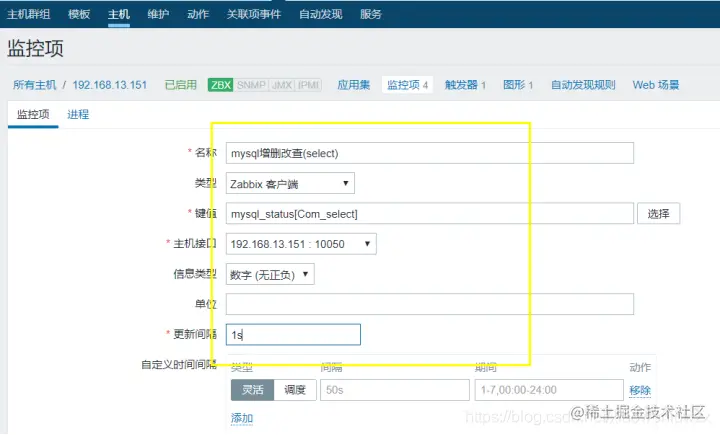
Task: Click the 已启用 status link
Action: tap(180, 85)
